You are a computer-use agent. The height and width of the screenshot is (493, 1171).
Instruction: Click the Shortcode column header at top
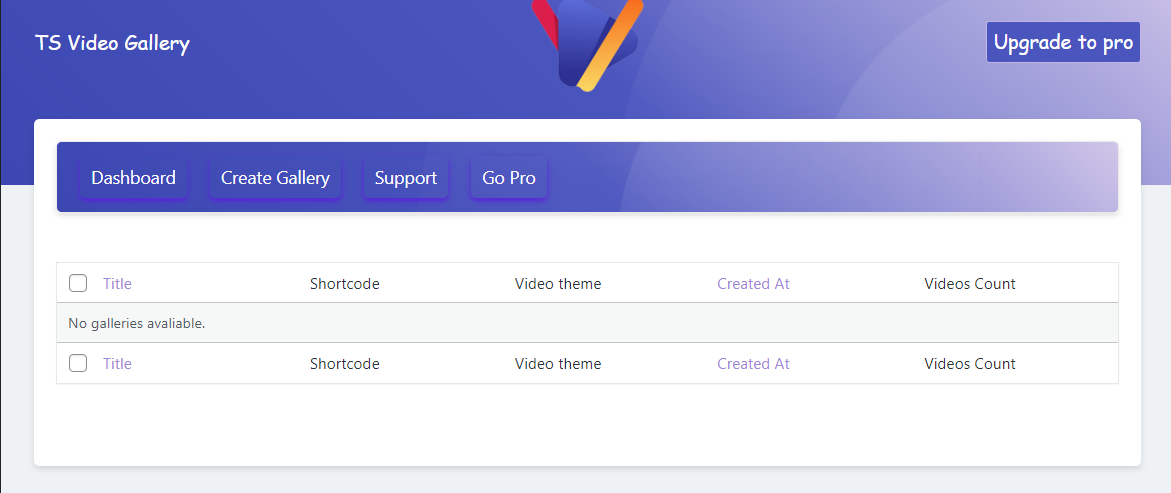click(x=345, y=284)
